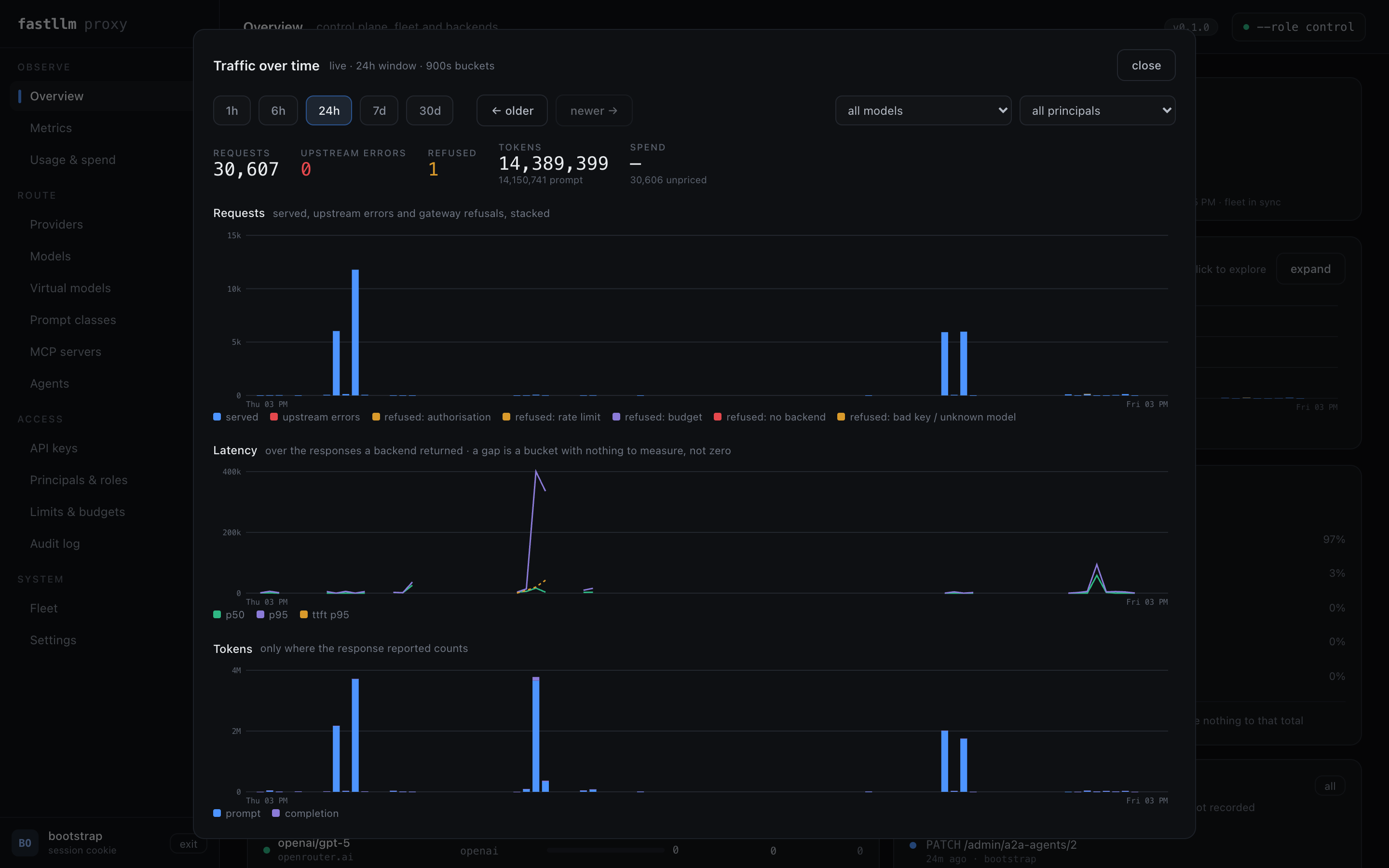Screen dimensions: 1389x868
Task: Open Providers in the sidebar
Action: point(56,224)
